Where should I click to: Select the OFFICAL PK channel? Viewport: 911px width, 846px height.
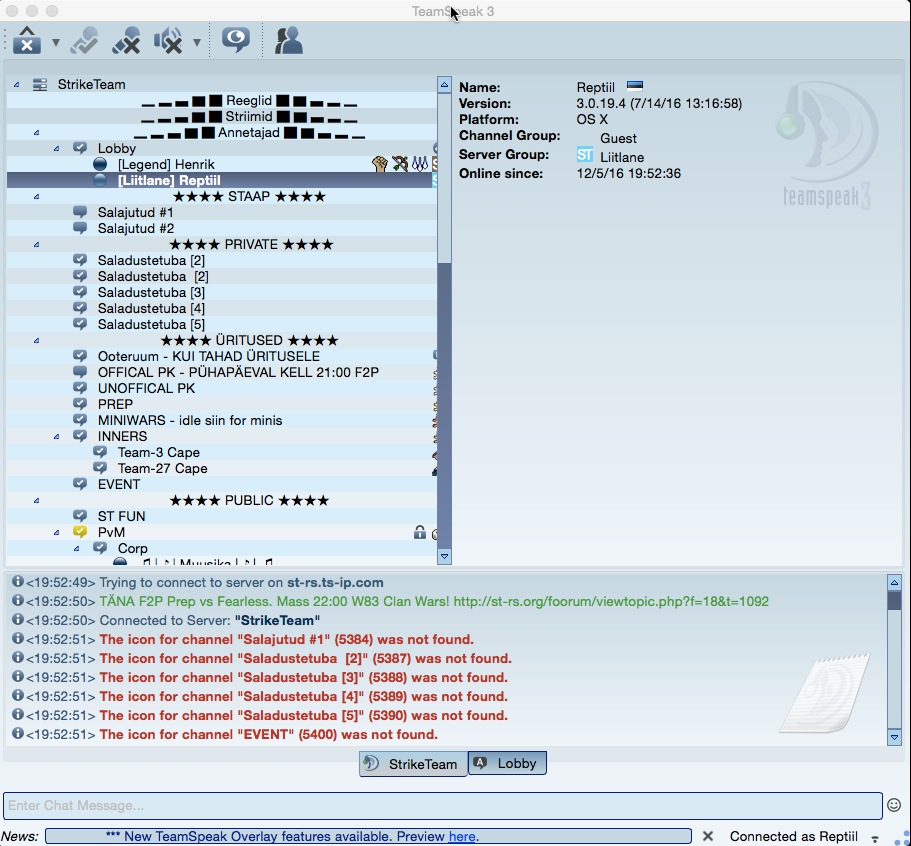coord(221,372)
